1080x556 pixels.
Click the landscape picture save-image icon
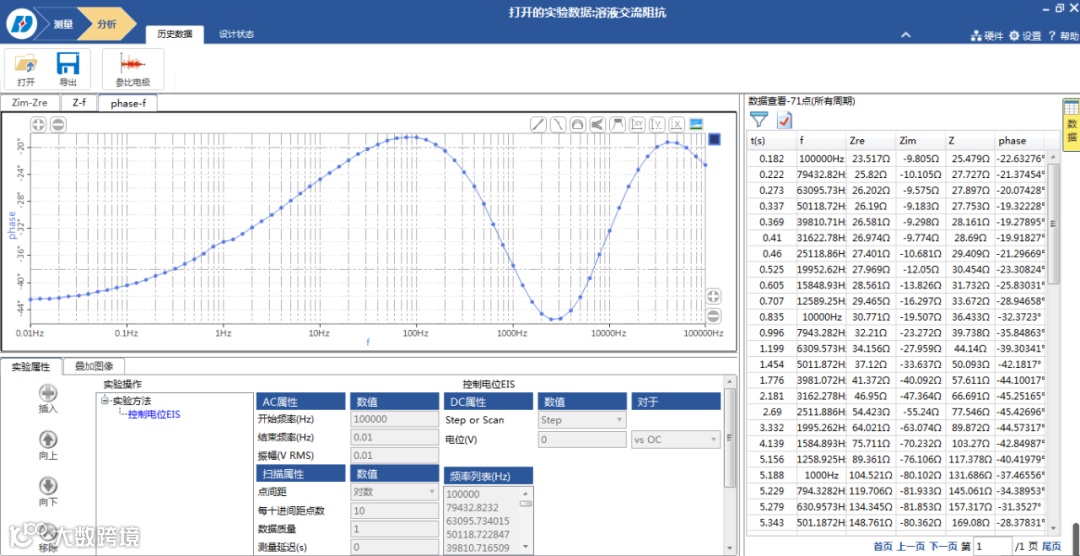pyautogui.click(x=696, y=124)
